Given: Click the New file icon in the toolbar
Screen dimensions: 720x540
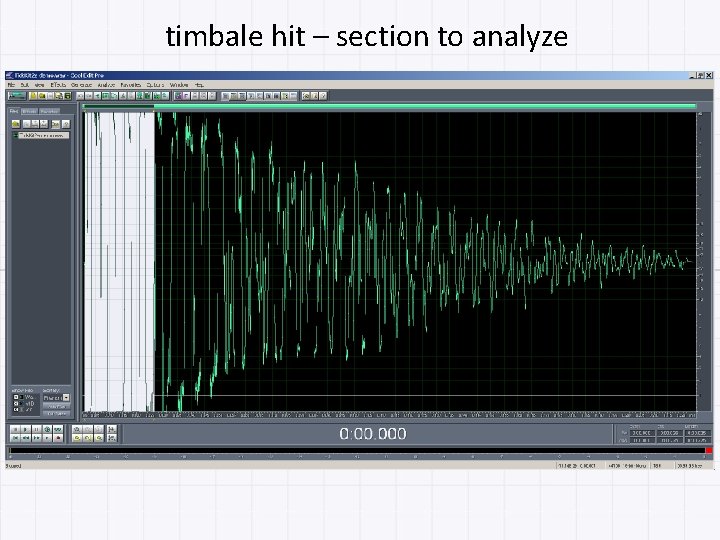Looking at the screenshot, I should [33, 96].
